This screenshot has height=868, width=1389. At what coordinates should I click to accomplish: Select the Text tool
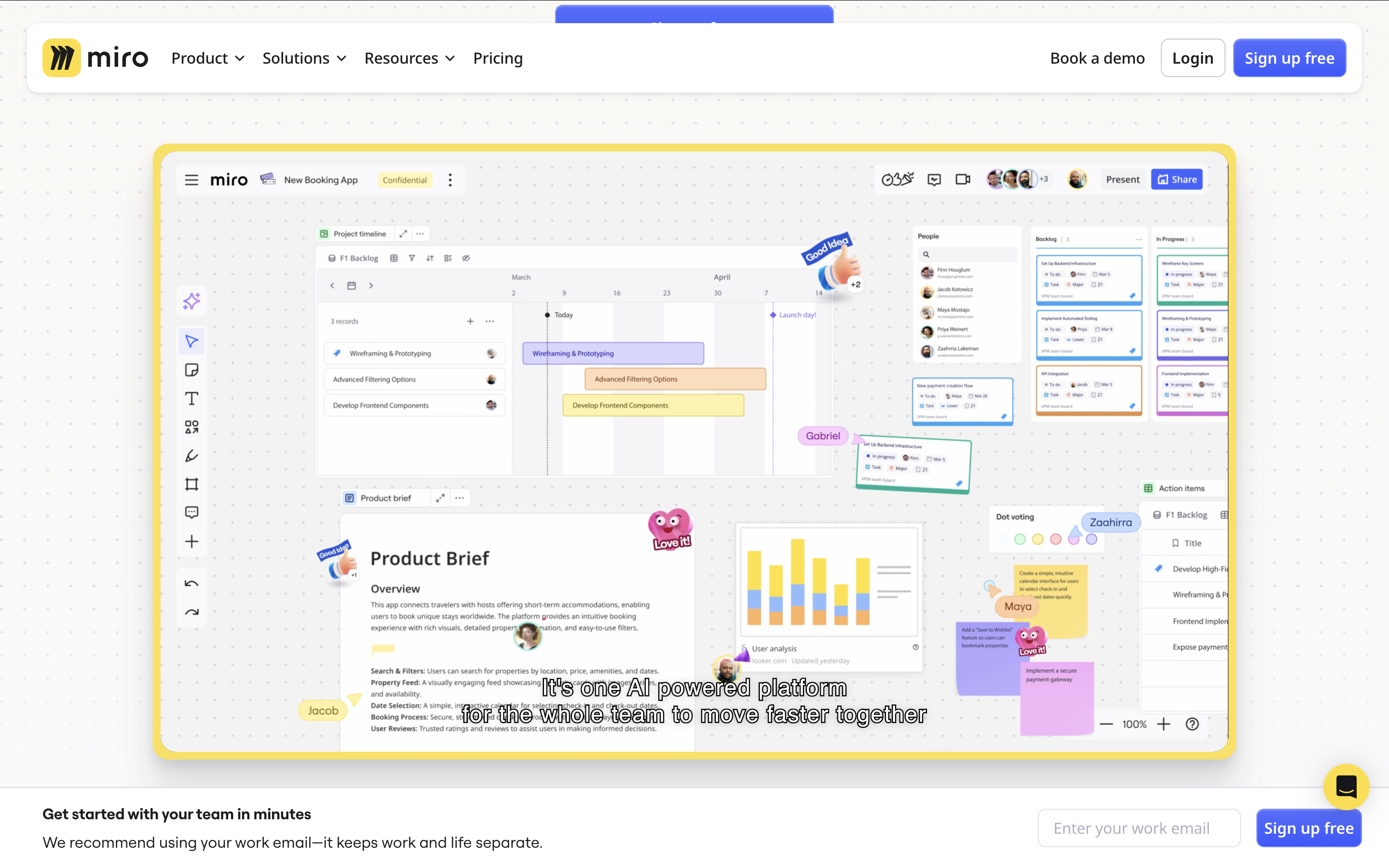pyautogui.click(x=191, y=398)
